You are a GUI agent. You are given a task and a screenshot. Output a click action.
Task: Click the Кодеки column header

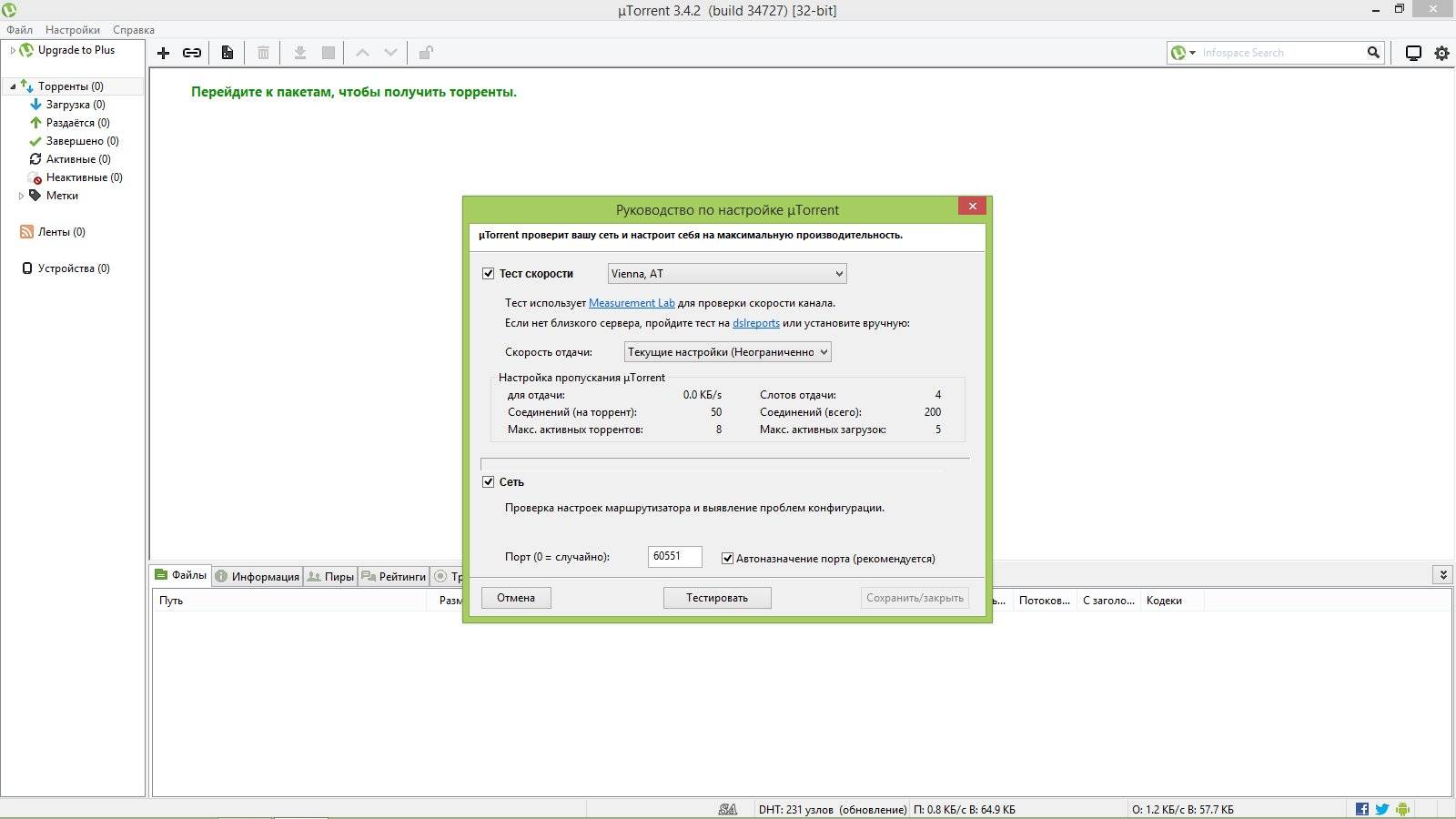tap(1172, 601)
